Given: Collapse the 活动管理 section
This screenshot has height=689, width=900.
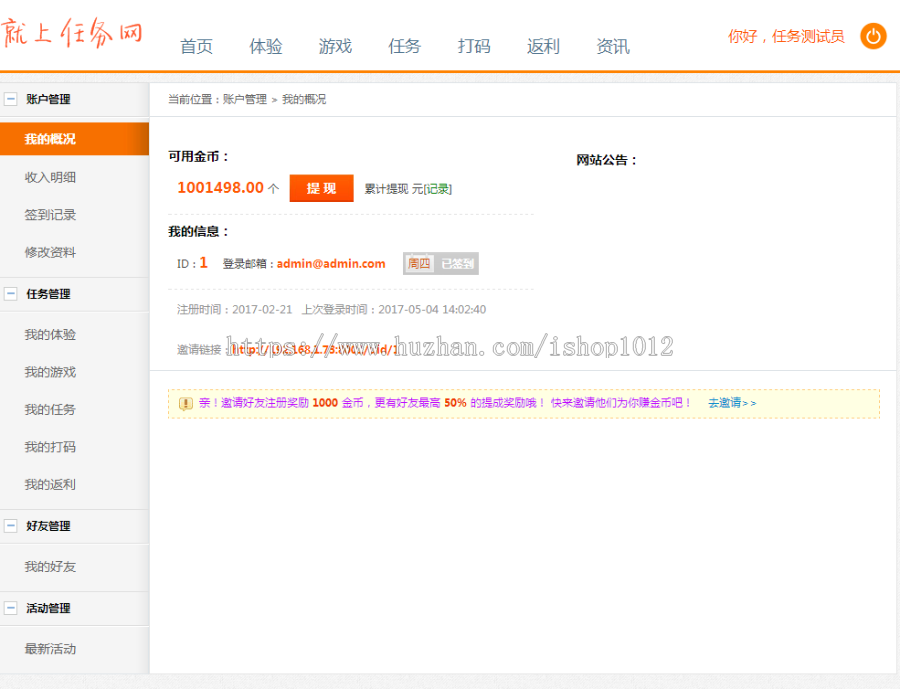Looking at the screenshot, I should 10,608.
